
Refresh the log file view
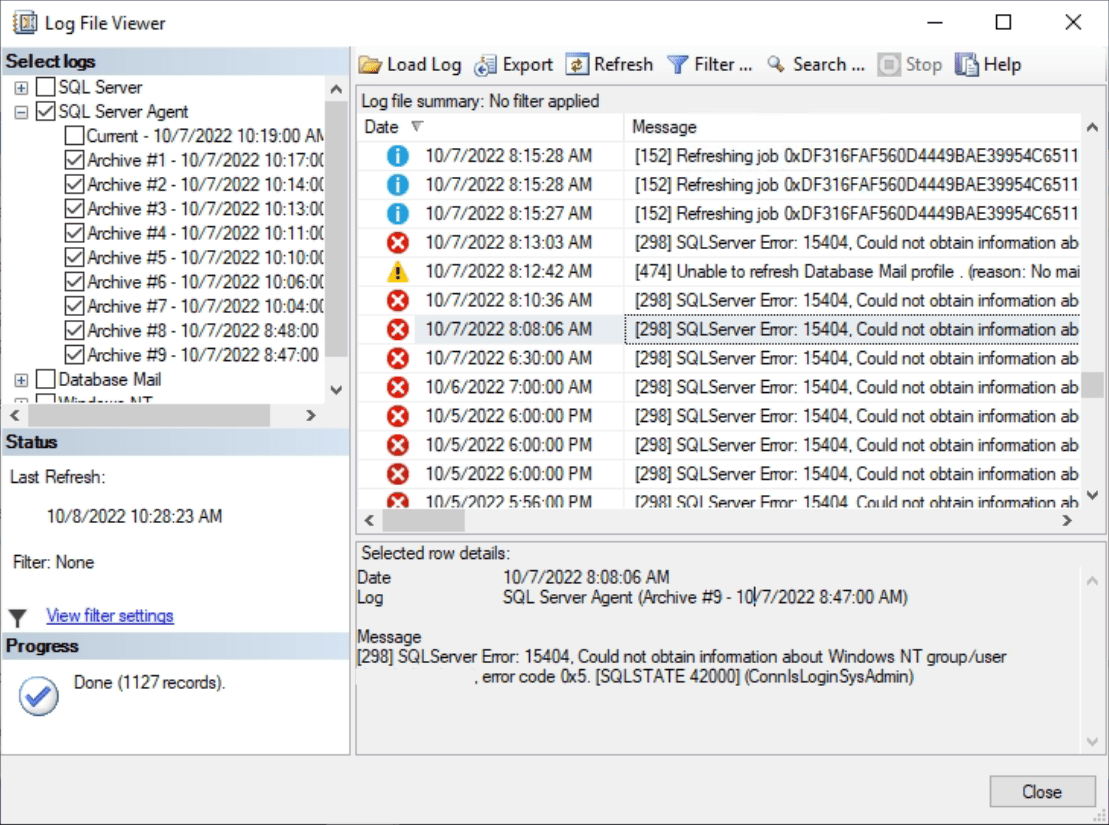point(612,64)
